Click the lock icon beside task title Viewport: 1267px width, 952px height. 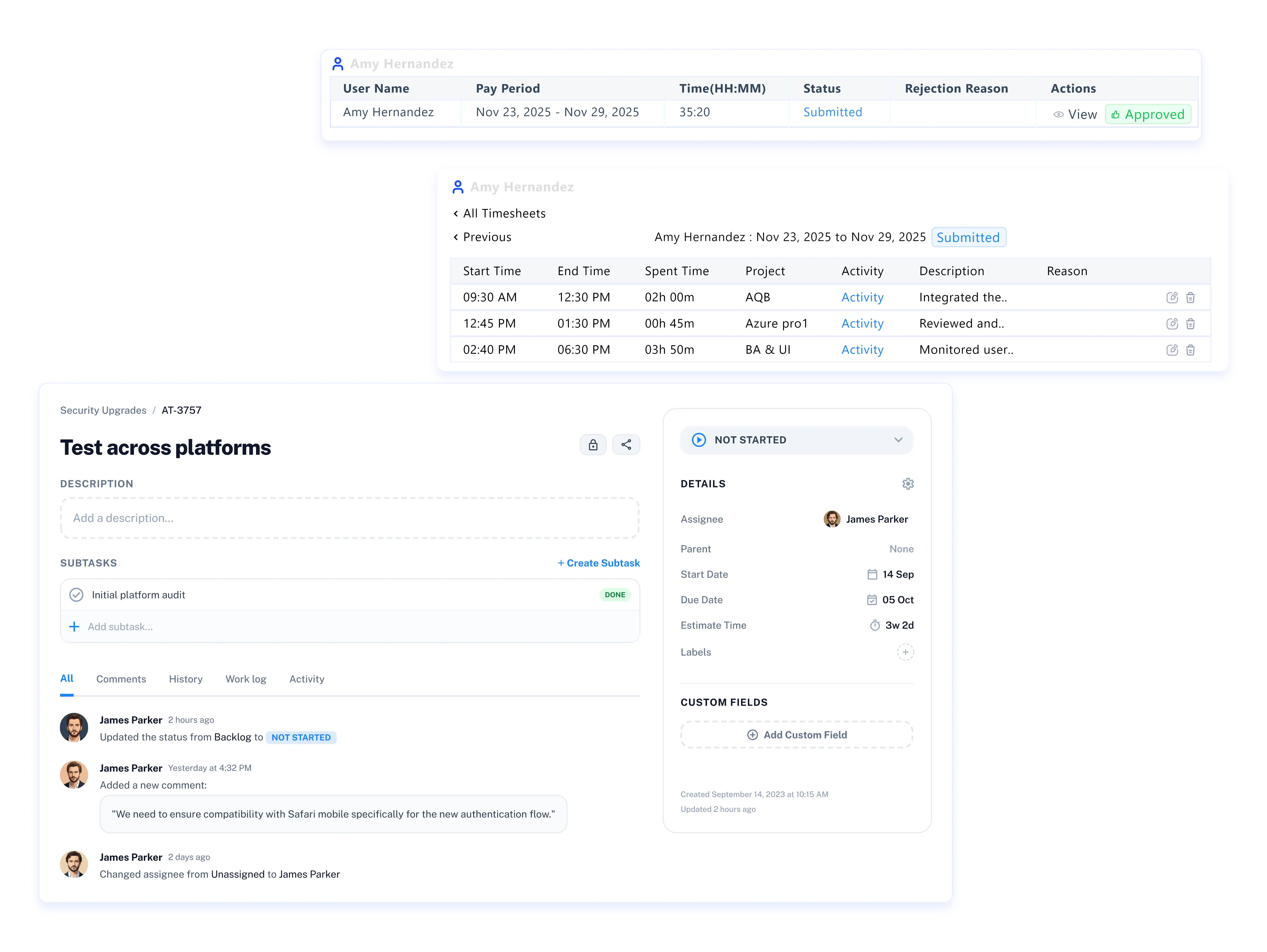click(593, 445)
